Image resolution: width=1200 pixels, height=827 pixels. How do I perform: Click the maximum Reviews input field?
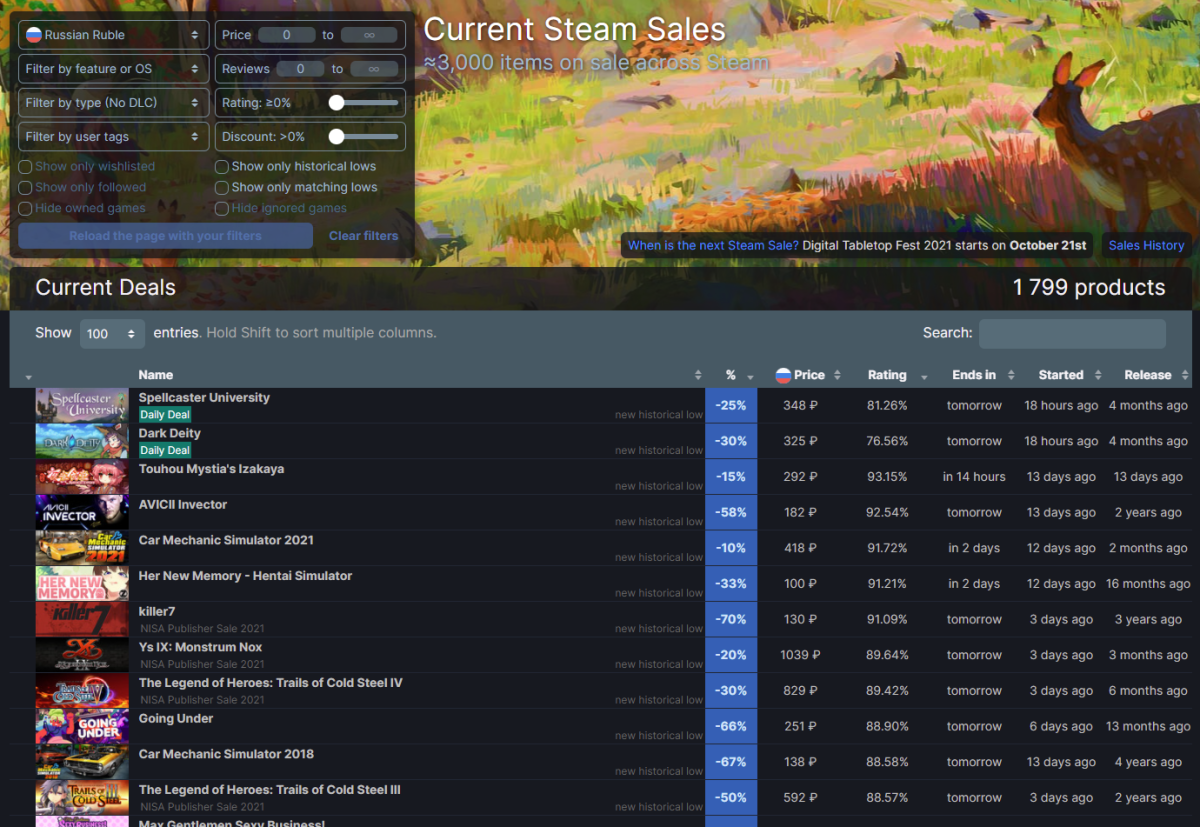pos(373,69)
